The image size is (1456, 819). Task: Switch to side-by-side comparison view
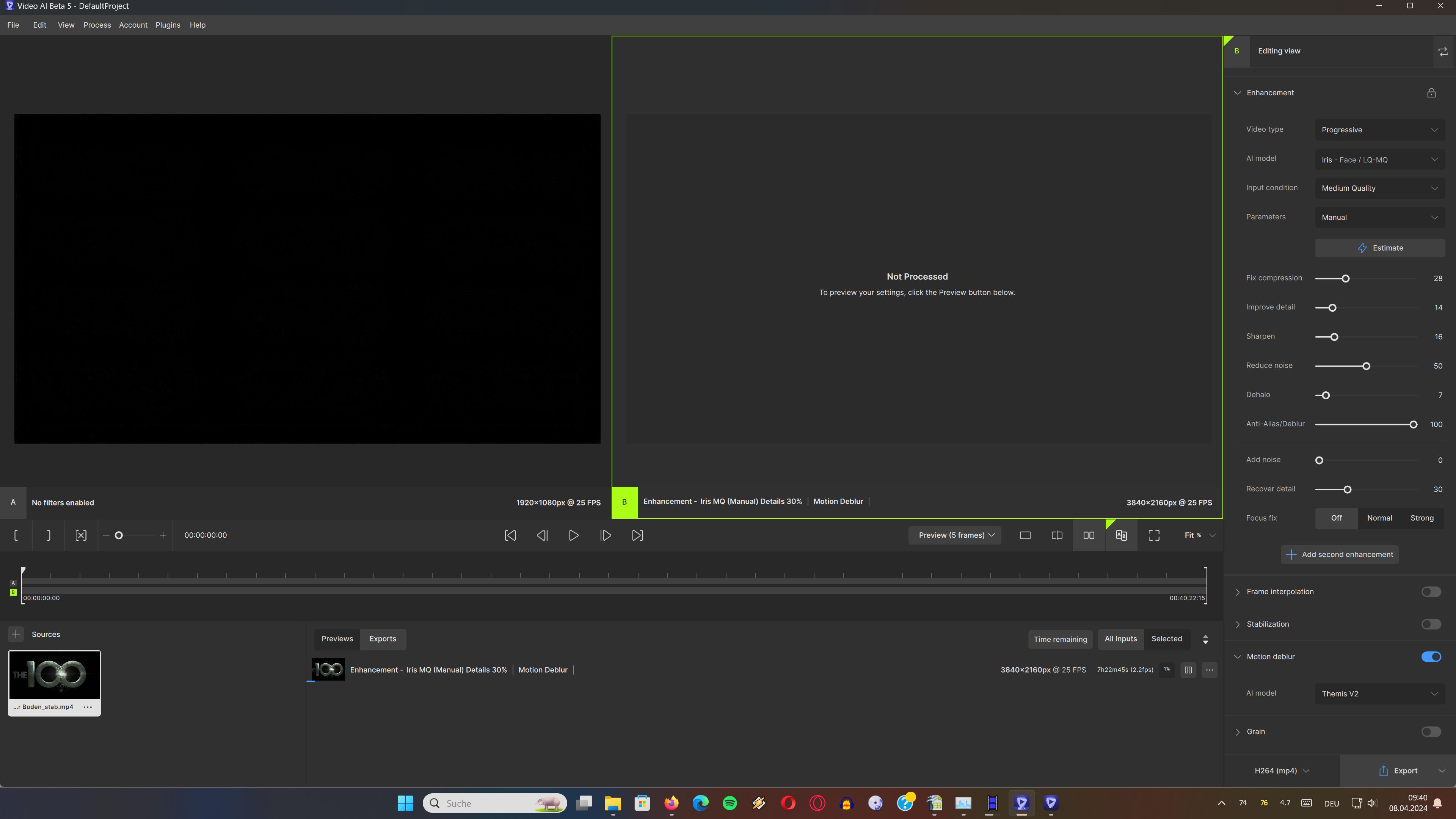(x=1089, y=535)
